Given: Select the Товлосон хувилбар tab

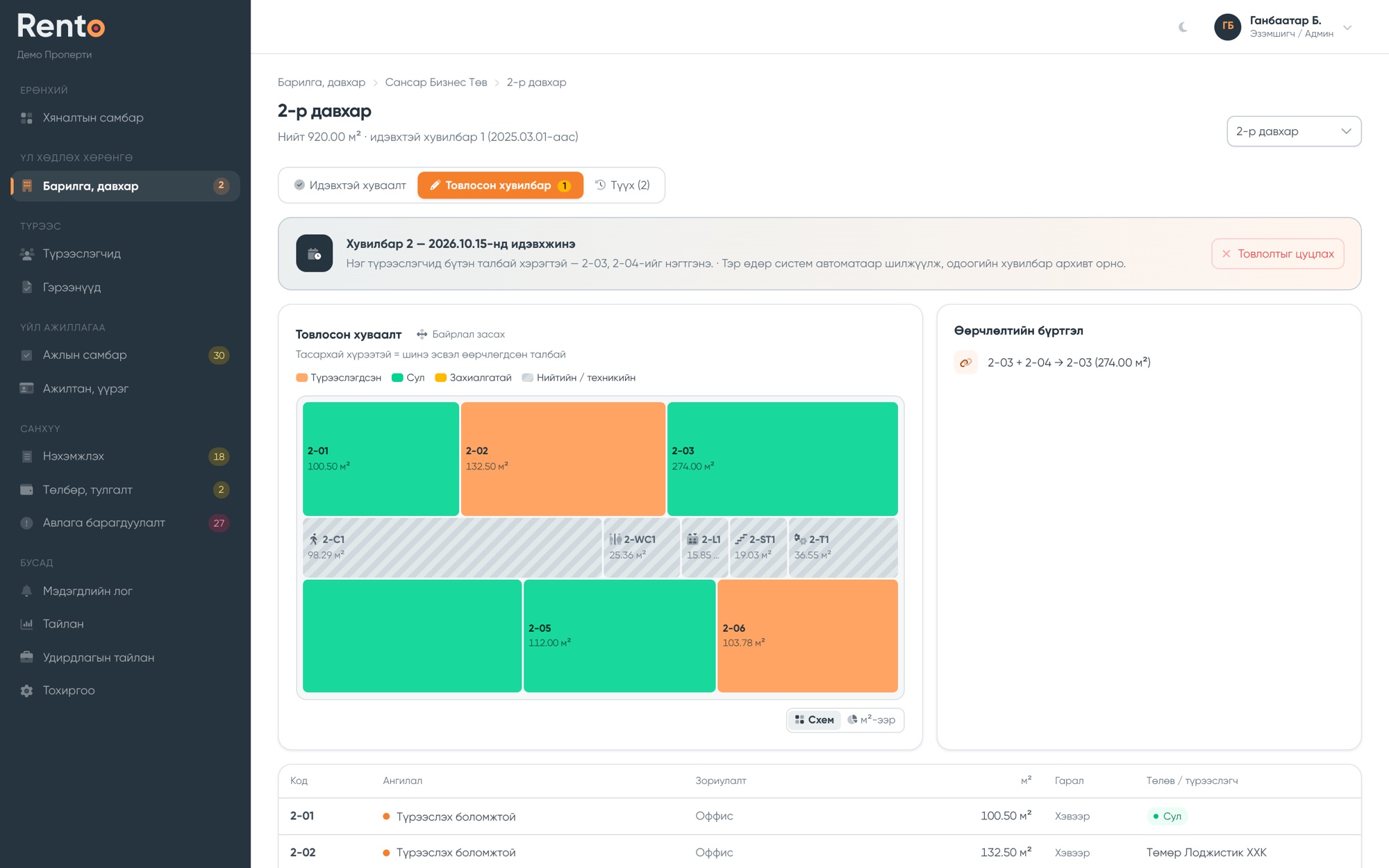Looking at the screenshot, I should coord(500,185).
